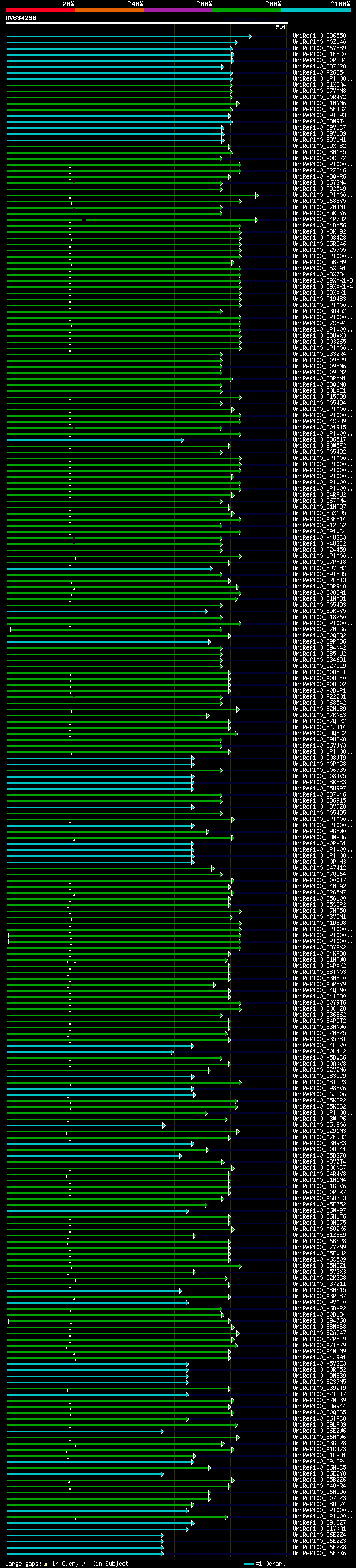This screenshot has width=356, height=1568.
Task: Open hit UniRef100_Q5B2Z6
Action: pos(319,1480)
